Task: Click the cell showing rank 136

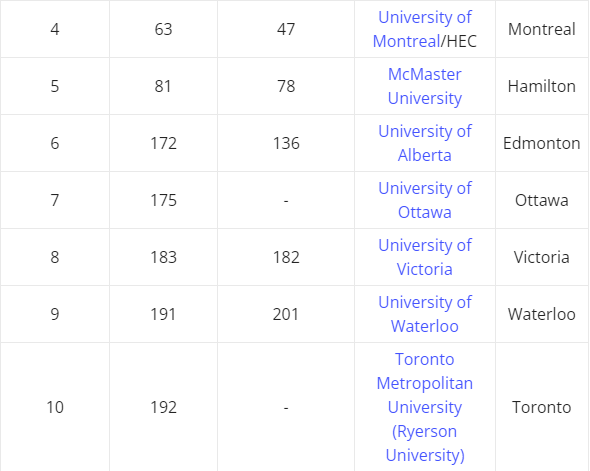Action: 286,143
